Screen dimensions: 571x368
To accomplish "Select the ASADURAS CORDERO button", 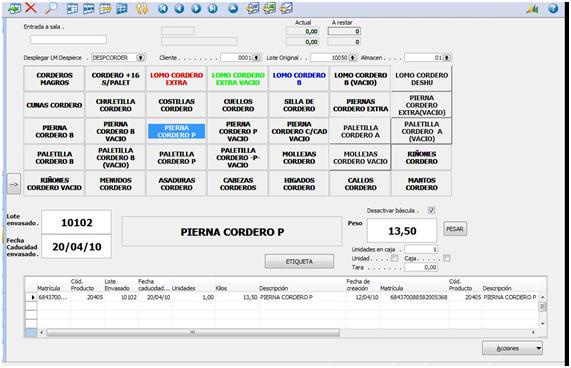I will click(177, 183).
